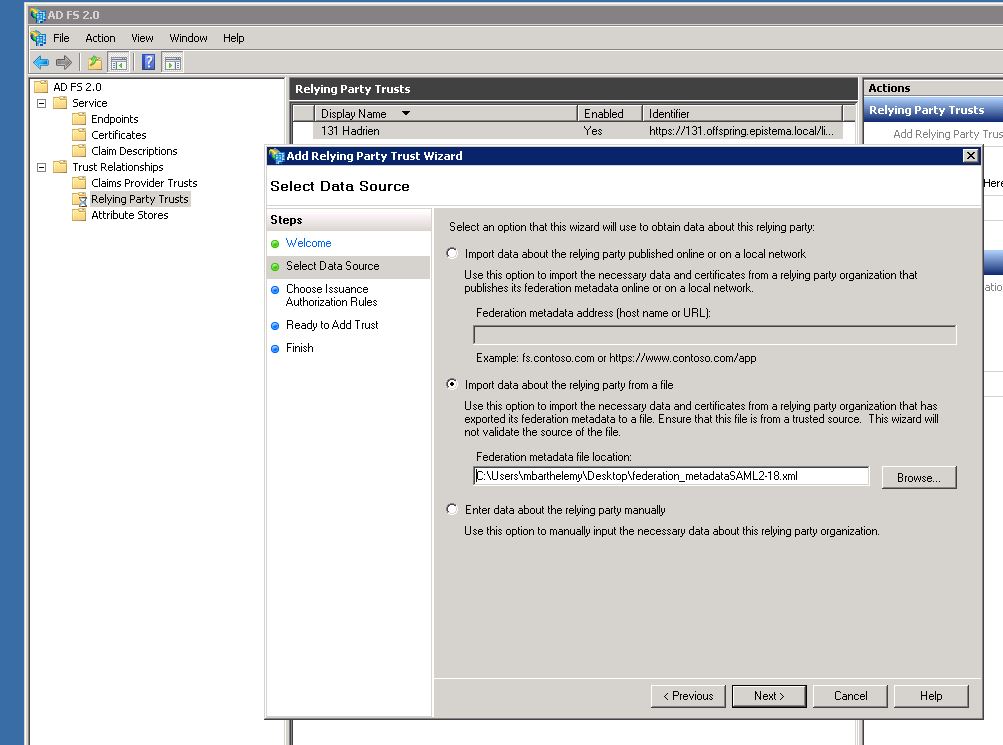
Task: Select the Trust Relationships tree item label
Action: click(118, 167)
